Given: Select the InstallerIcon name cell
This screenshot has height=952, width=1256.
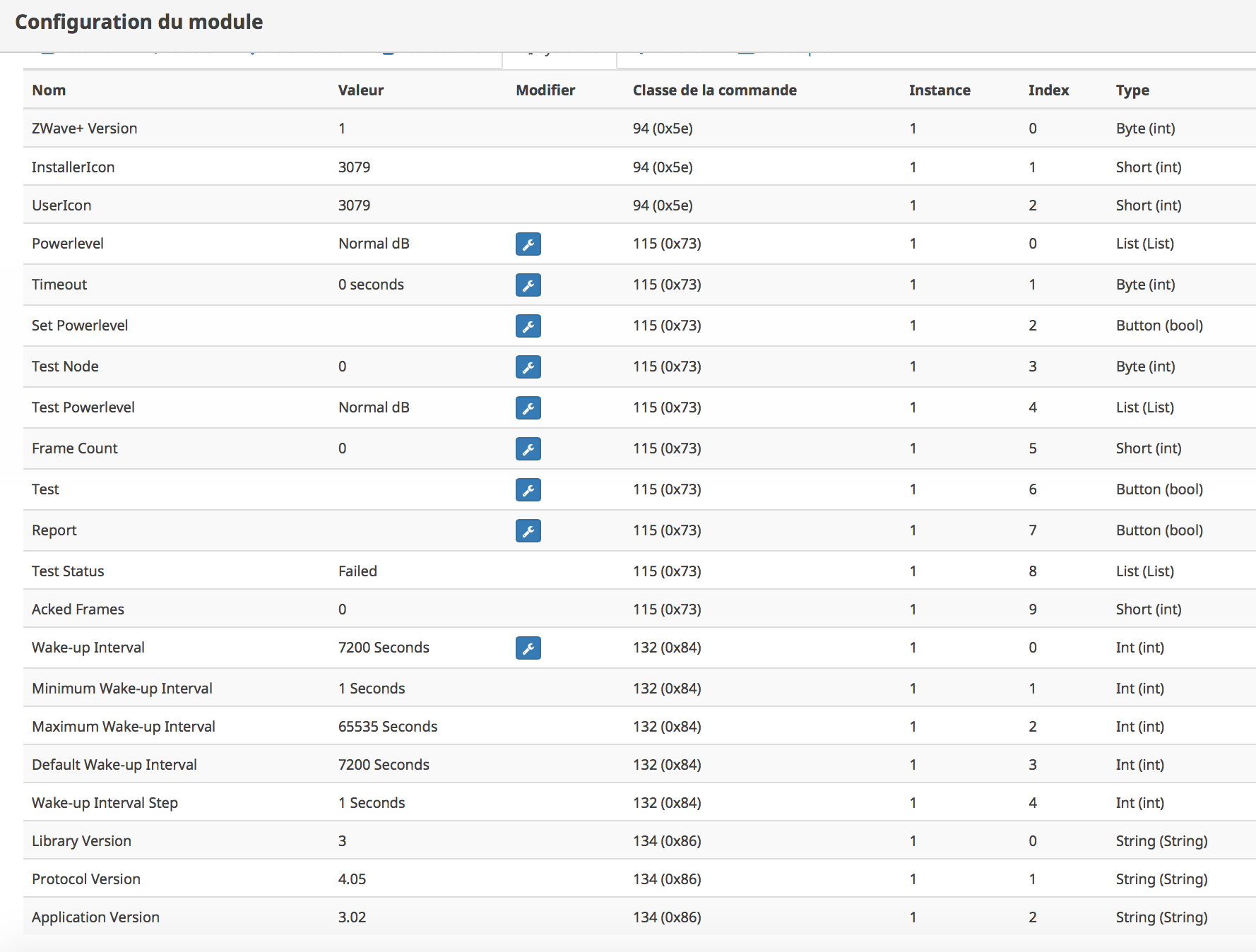Looking at the screenshot, I should tap(73, 167).
